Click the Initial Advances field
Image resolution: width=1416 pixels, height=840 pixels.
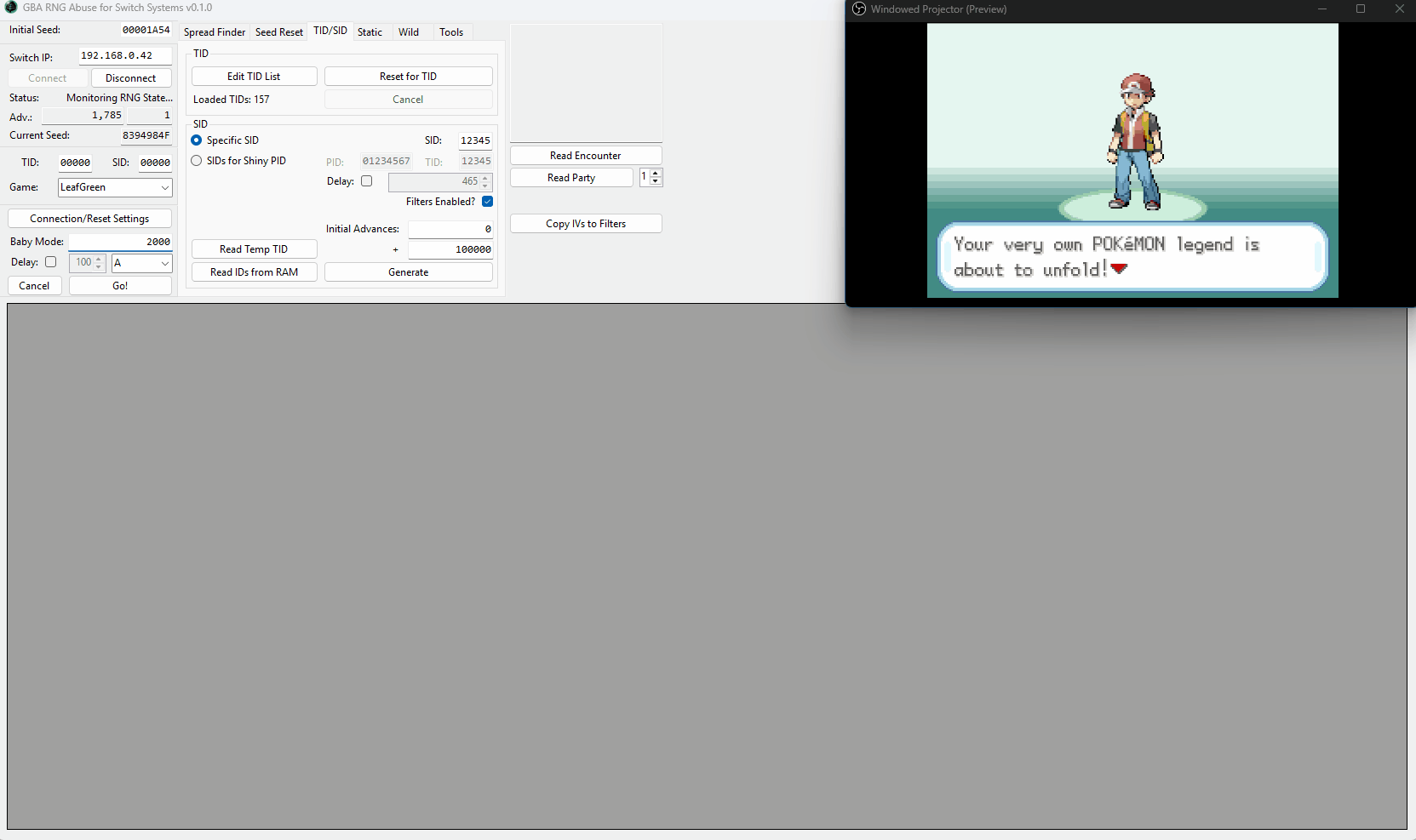pyautogui.click(x=450, y=229)
